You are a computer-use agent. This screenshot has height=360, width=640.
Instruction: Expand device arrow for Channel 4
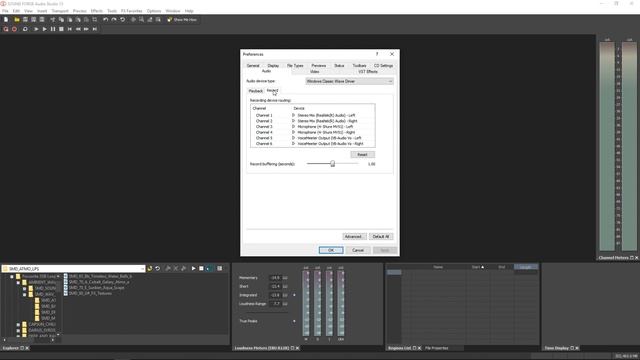293,133
